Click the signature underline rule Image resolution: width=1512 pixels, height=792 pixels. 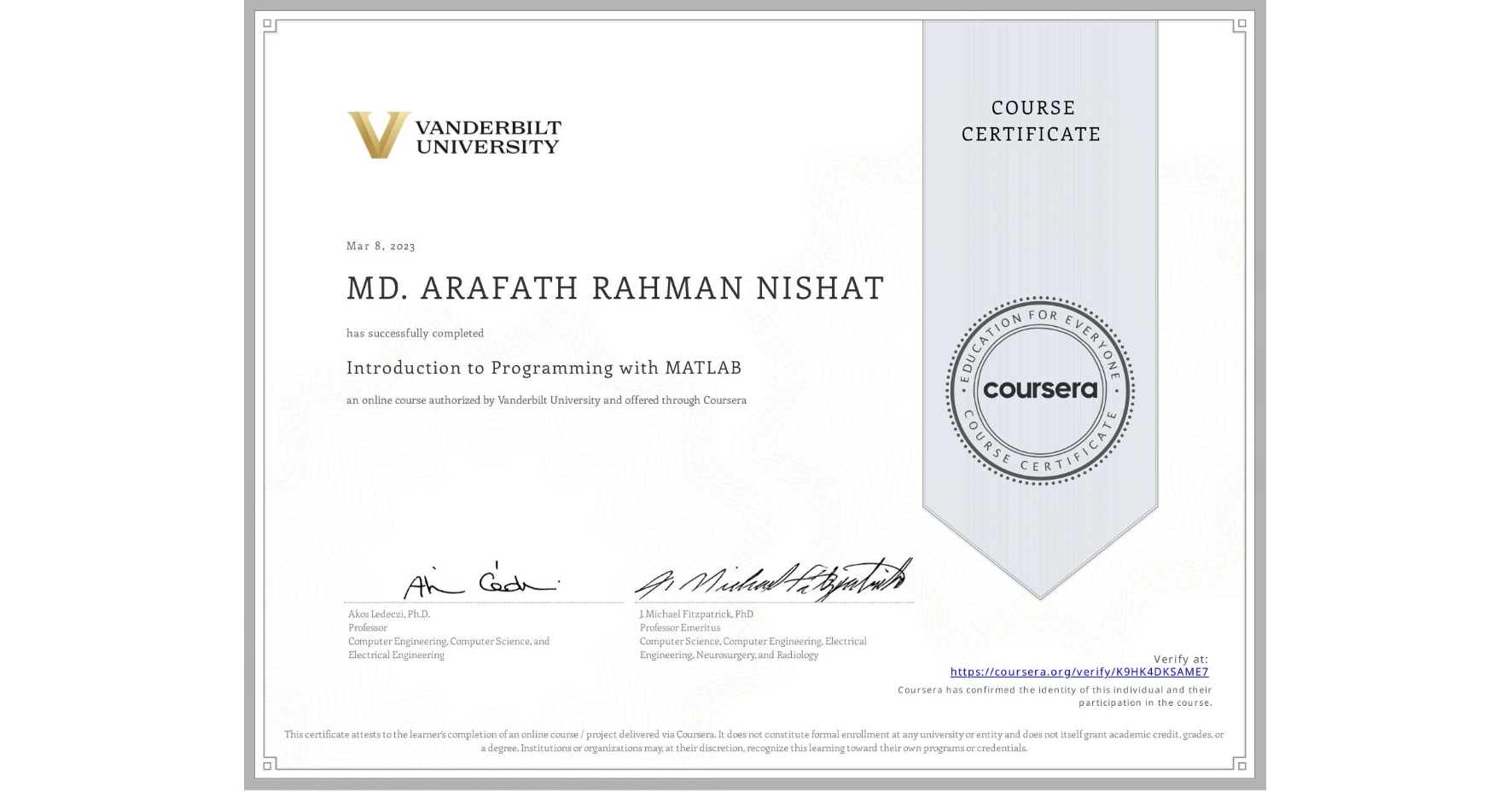click(486, 600)
